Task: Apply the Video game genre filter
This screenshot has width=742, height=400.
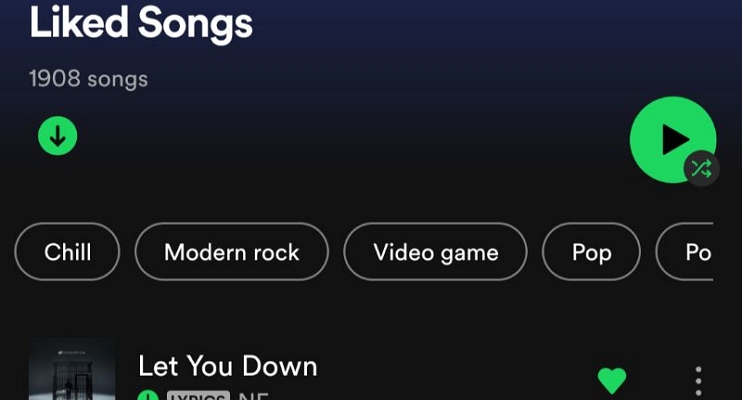Action: [435, 252]
